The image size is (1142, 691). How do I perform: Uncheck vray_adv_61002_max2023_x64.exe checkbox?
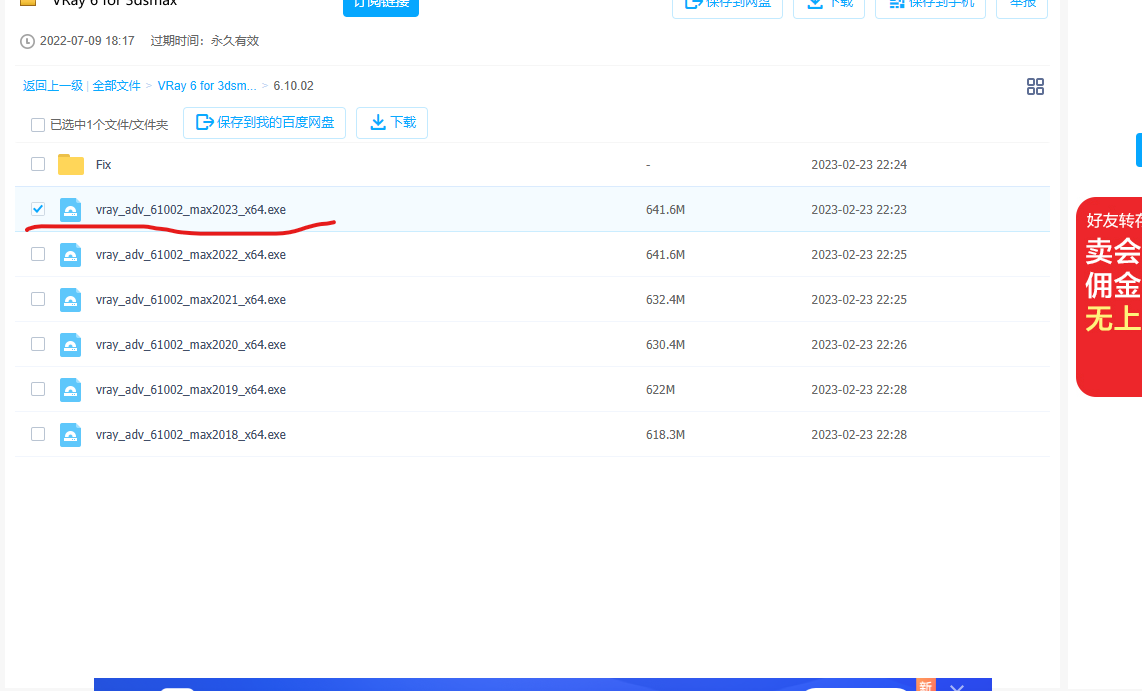38,209
